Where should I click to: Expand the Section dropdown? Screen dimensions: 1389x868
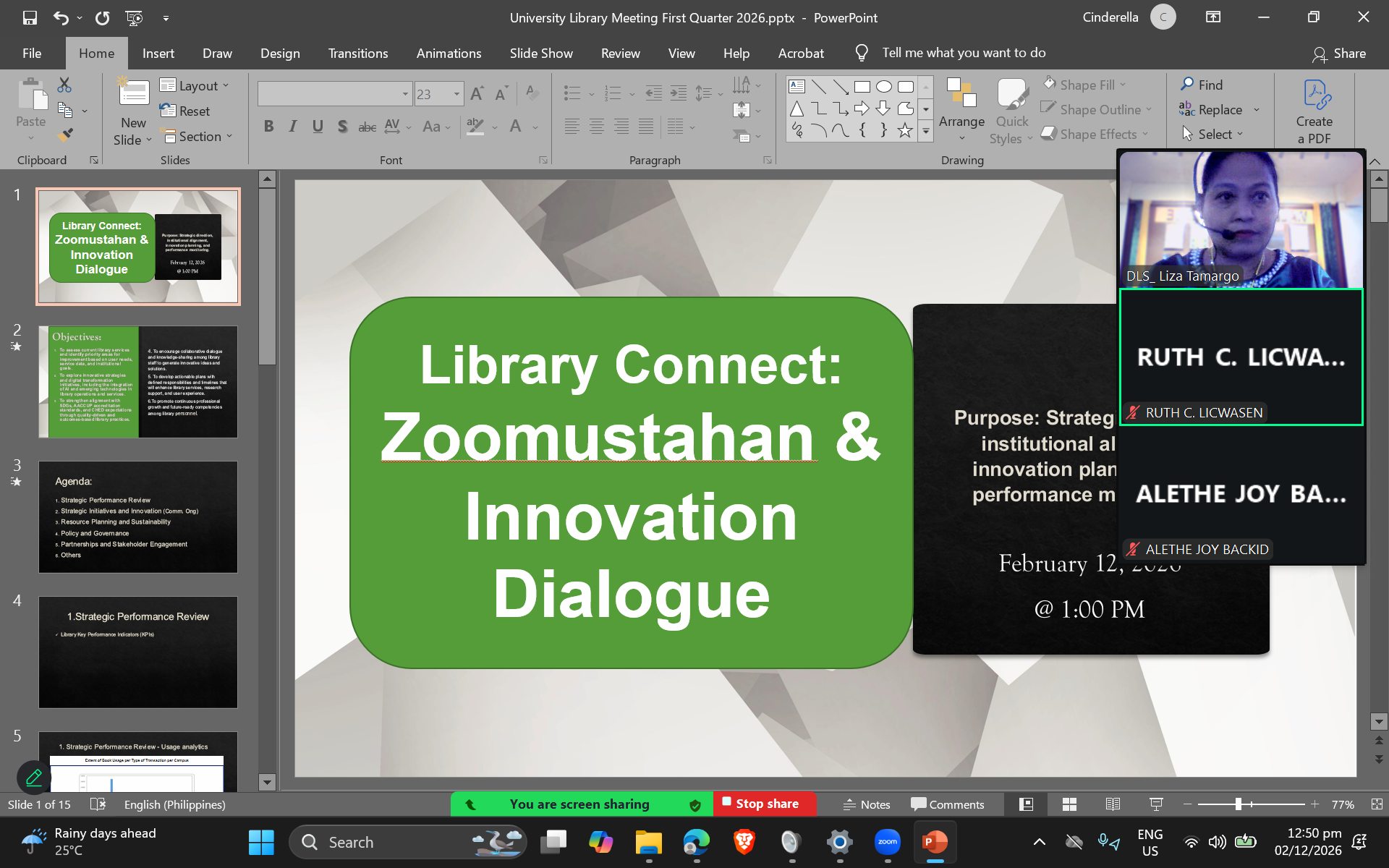pos(197,136)
